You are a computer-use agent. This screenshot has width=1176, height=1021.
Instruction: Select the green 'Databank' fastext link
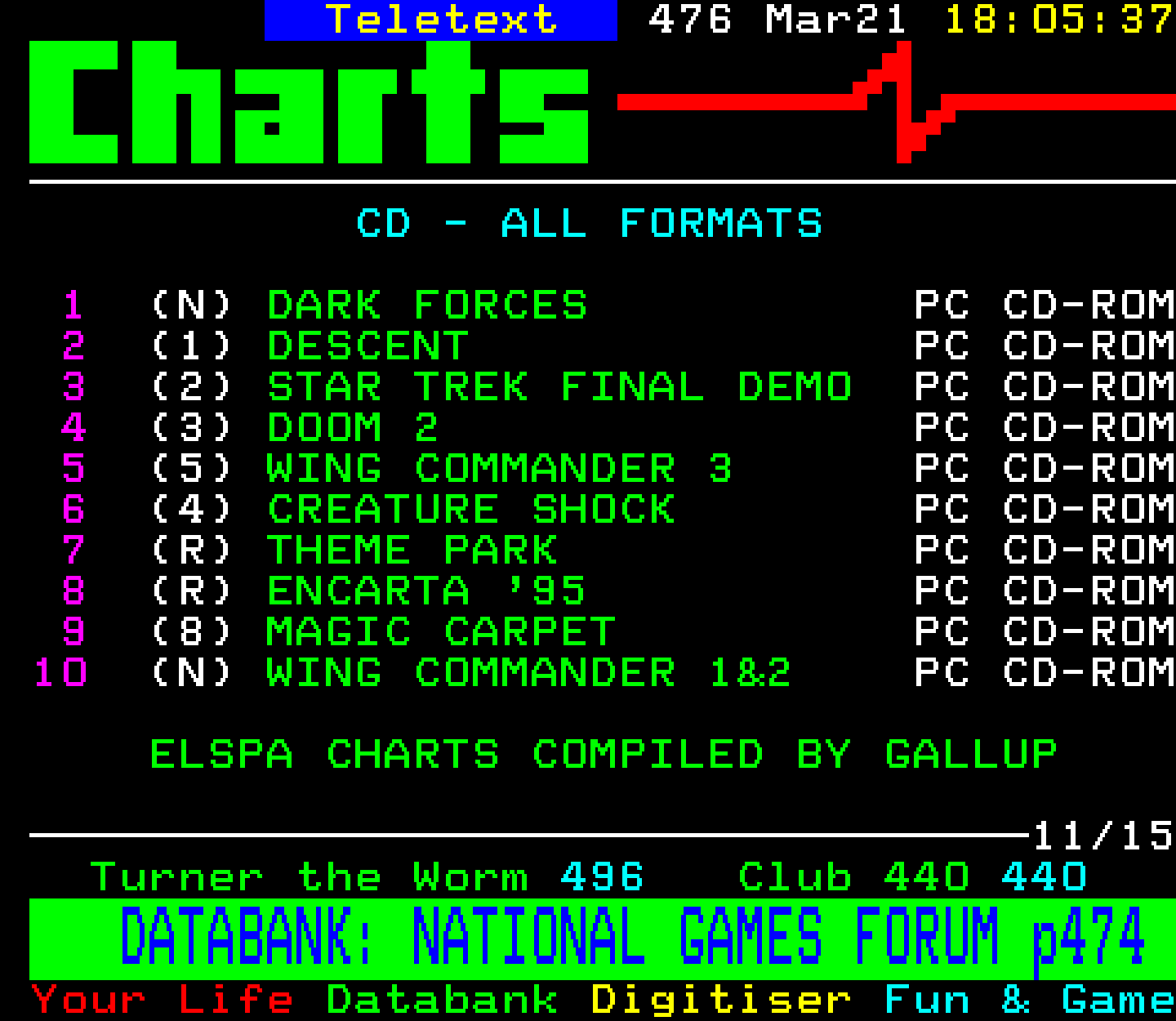(x=442, y=1000)
